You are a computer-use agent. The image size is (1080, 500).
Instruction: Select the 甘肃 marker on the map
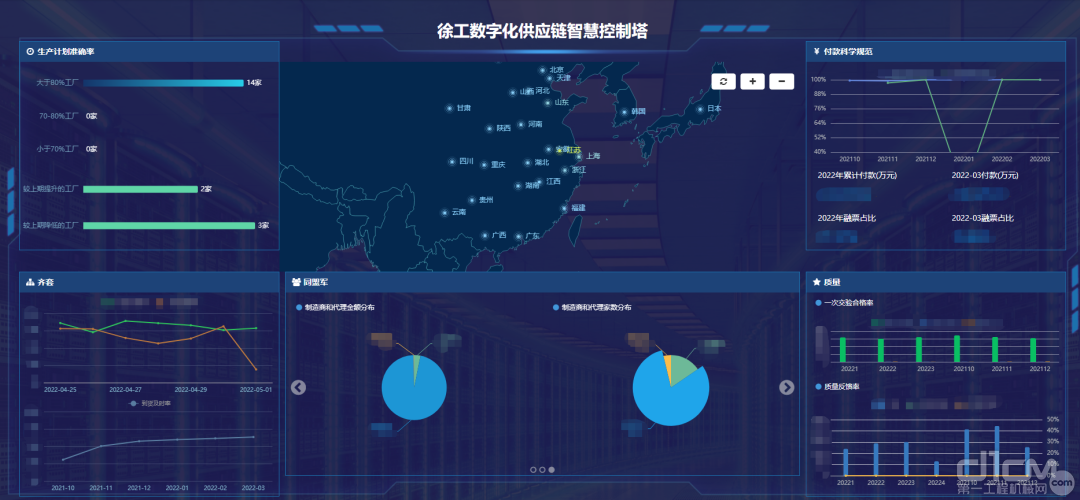pos(450,108)
